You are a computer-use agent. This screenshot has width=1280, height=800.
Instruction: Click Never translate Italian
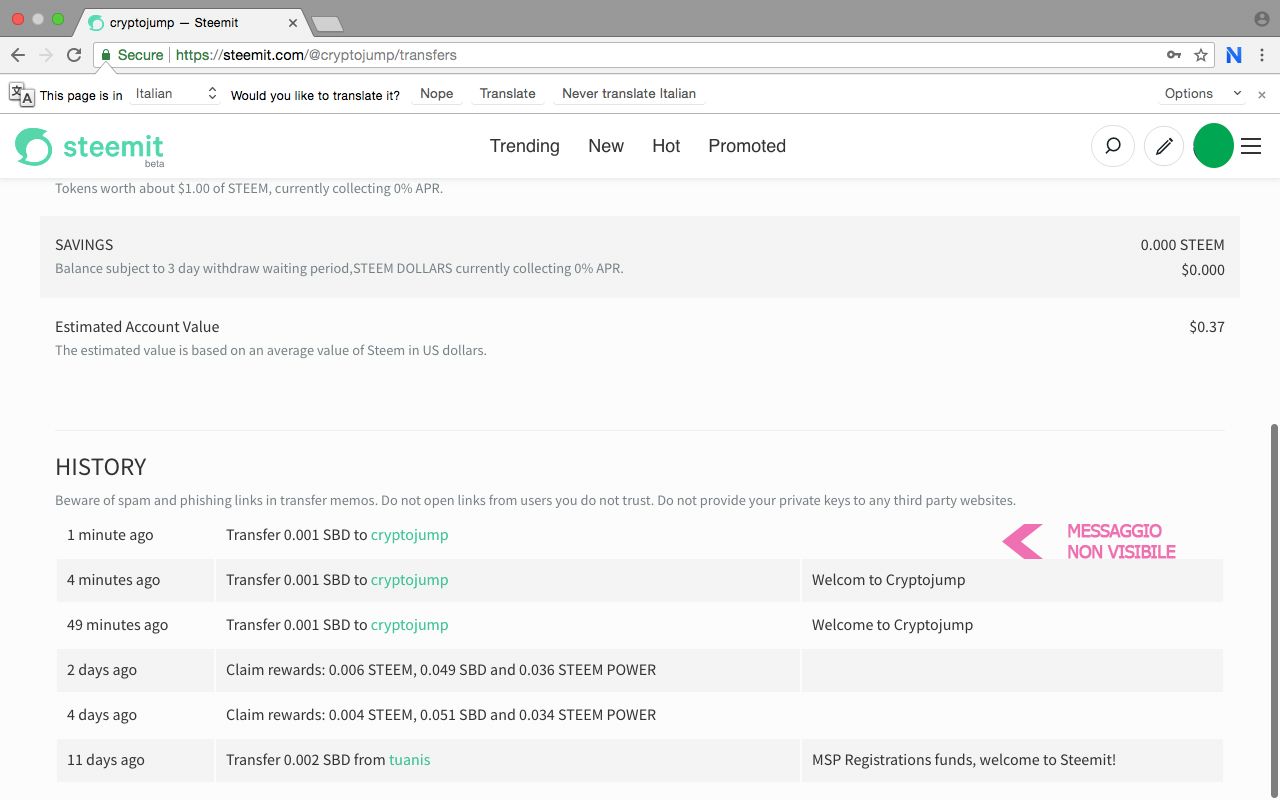[628, 93]
